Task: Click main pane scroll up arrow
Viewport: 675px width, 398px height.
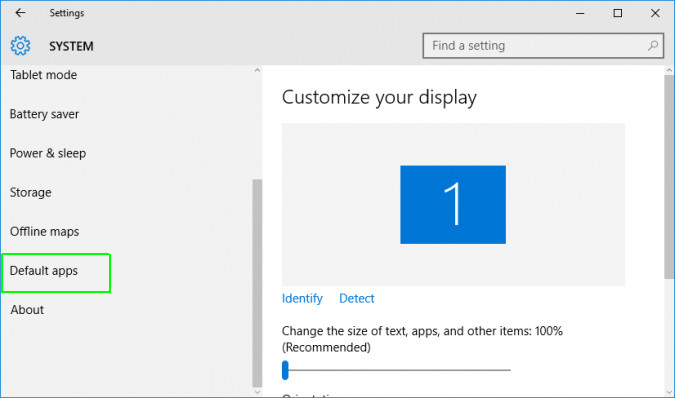Action: click(x=669, y=70)
